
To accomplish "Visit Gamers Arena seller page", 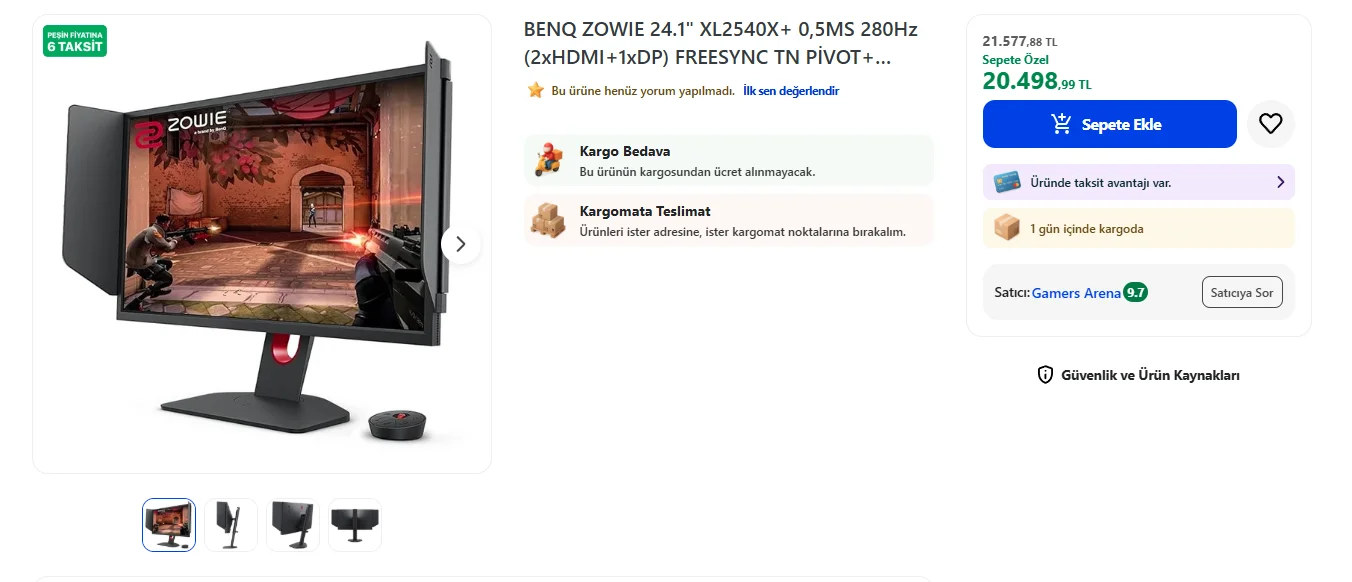I will [x=1076, y=293].
